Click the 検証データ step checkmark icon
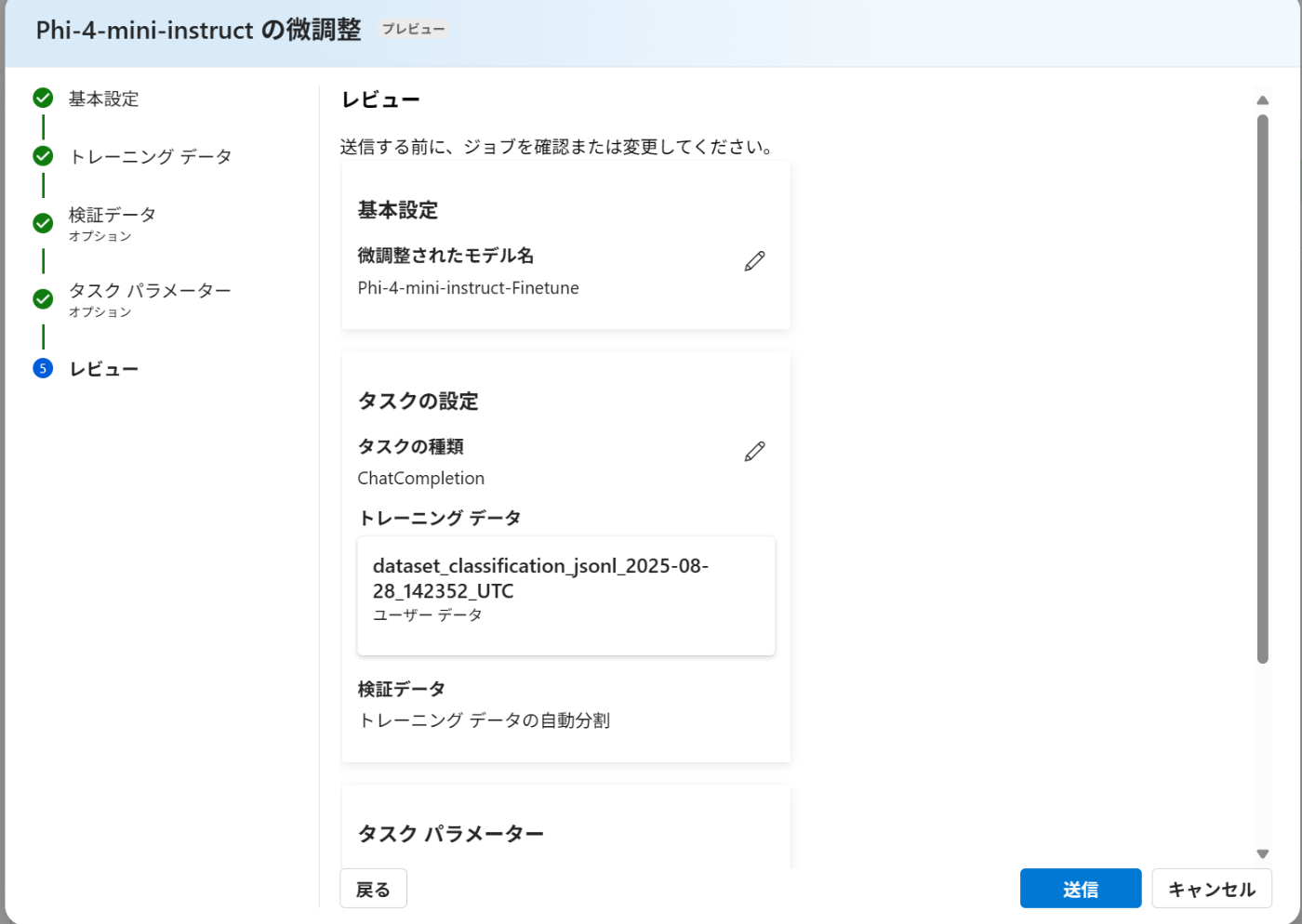The image size is (1302, 924). pyautogui.click(x=43, y=223)
